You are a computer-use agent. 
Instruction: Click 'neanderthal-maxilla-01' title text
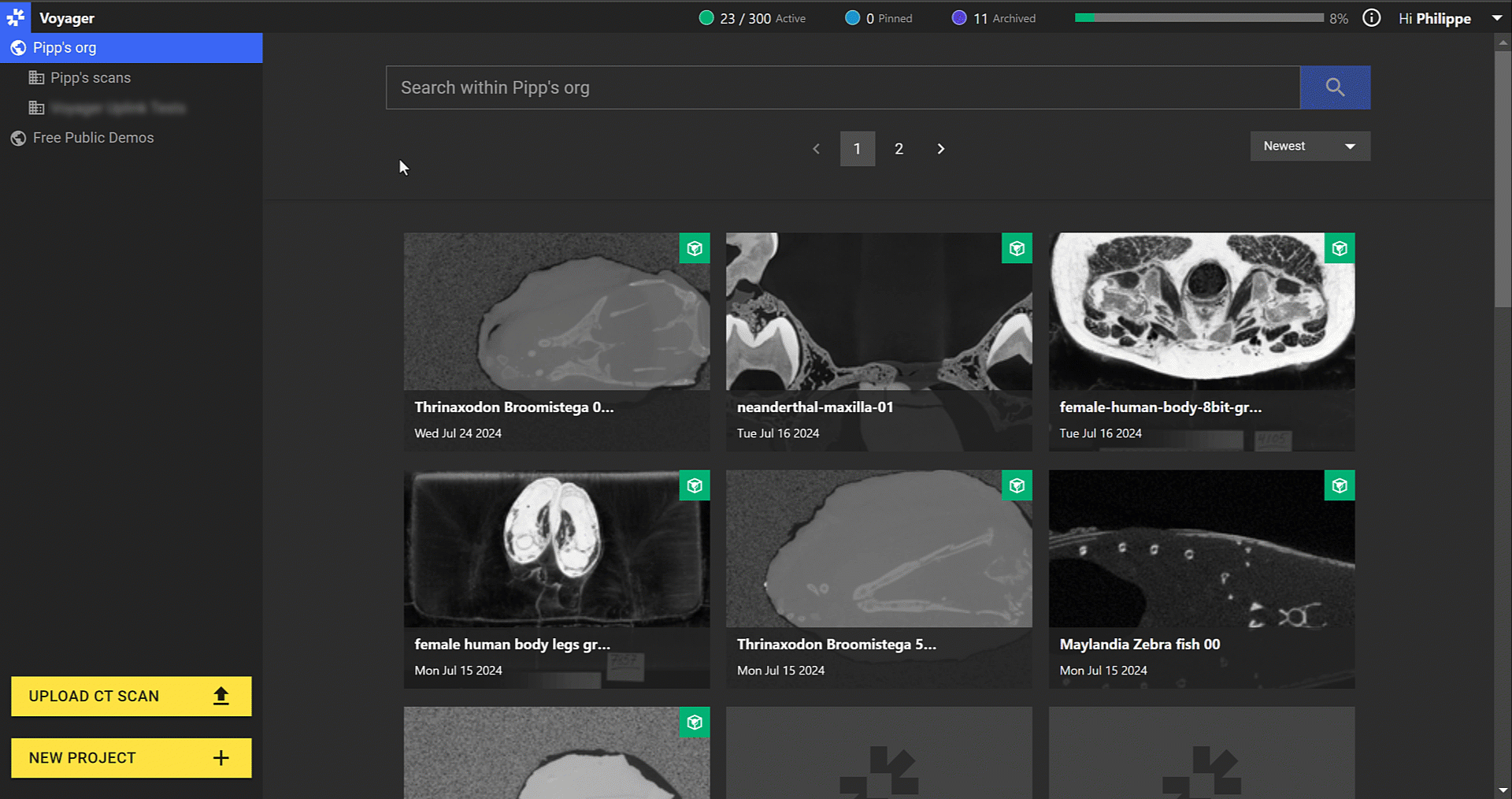click(815, 407)
